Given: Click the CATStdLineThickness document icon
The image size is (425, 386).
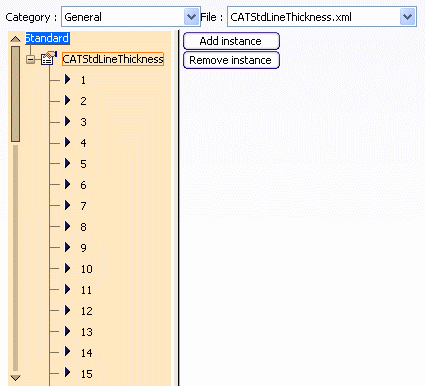Looking at the screenshot, I should tap(48, 59).
